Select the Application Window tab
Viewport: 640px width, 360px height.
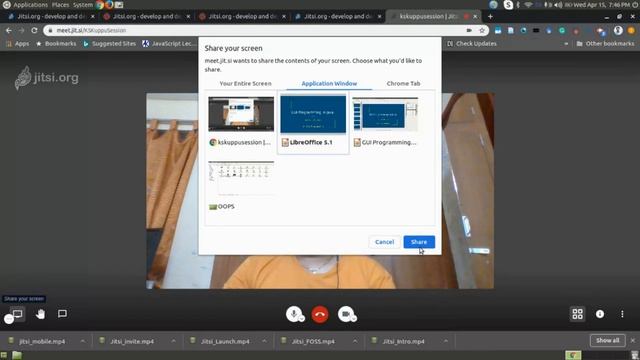(x=329, y=83)
